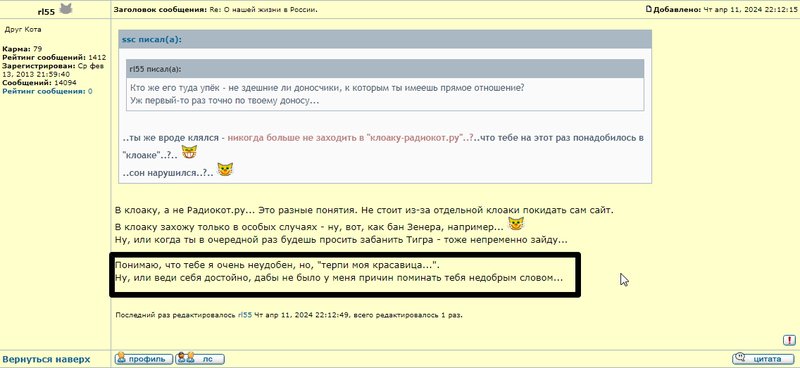Click line Уж первый-то раз точно

click(x=224, y=101)
